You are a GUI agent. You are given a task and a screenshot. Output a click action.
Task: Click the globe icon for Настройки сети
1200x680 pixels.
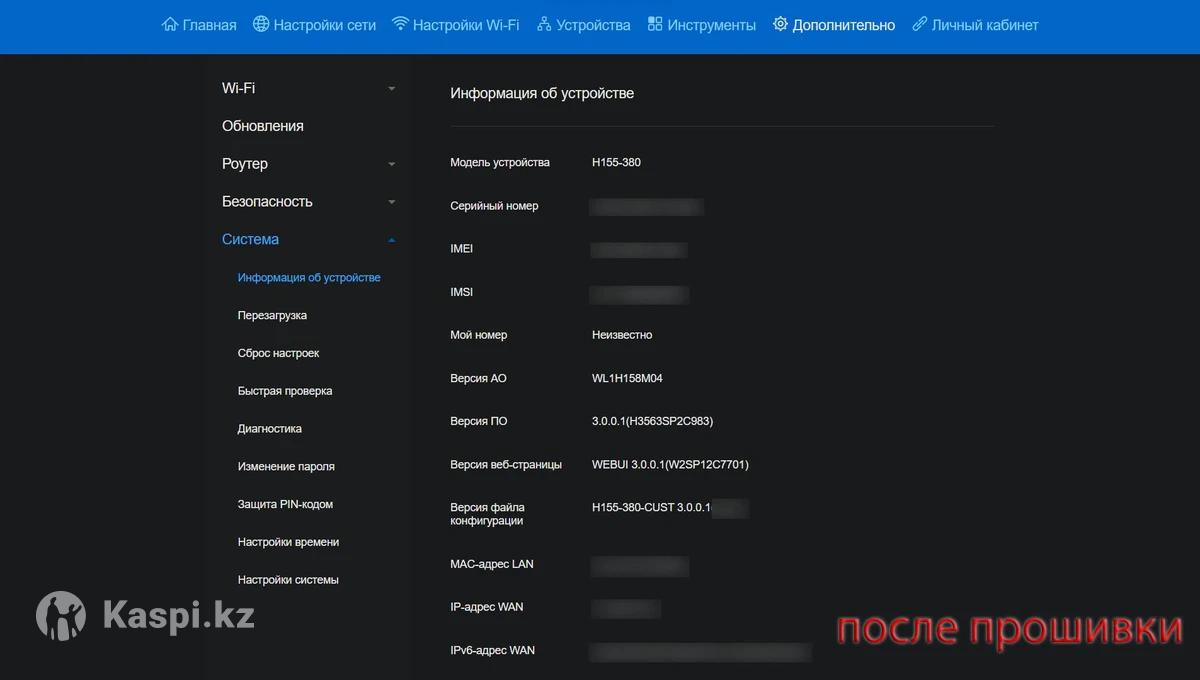261,25
